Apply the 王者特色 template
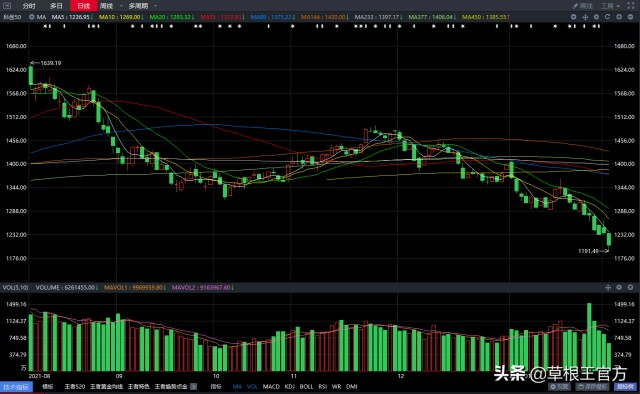 pos(138,386)
